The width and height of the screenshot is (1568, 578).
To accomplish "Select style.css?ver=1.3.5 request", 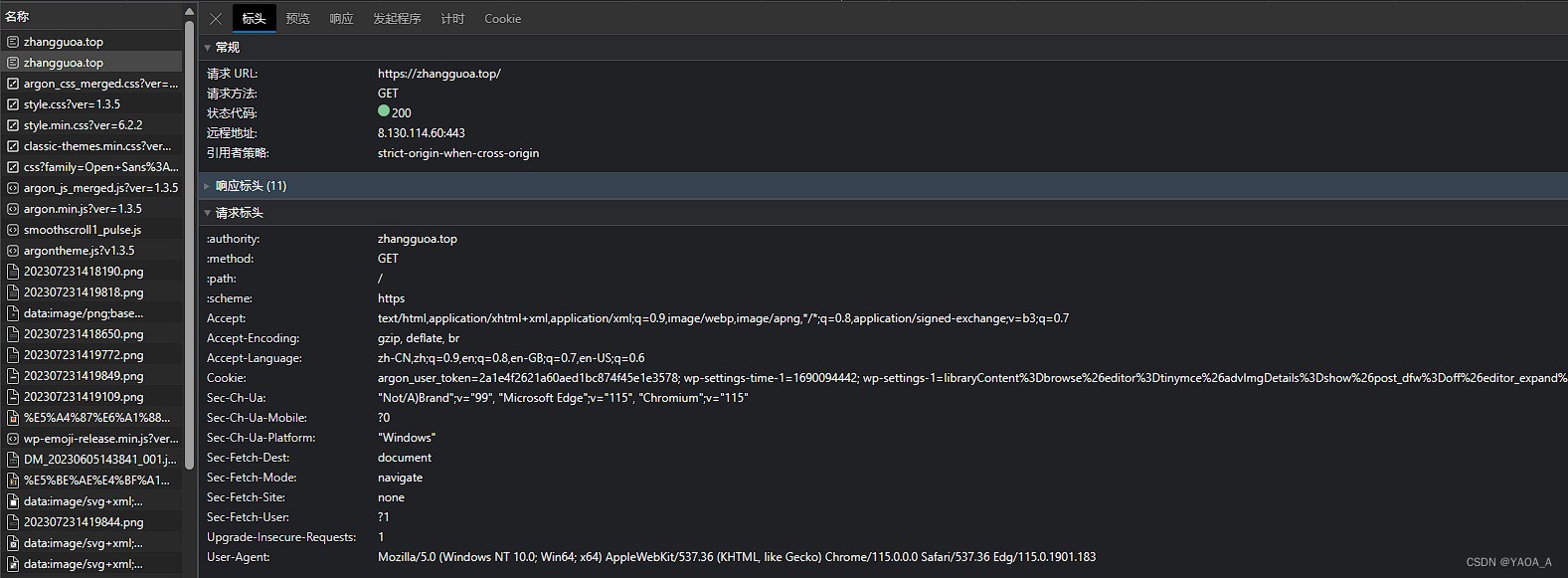I will coord(91,104).
